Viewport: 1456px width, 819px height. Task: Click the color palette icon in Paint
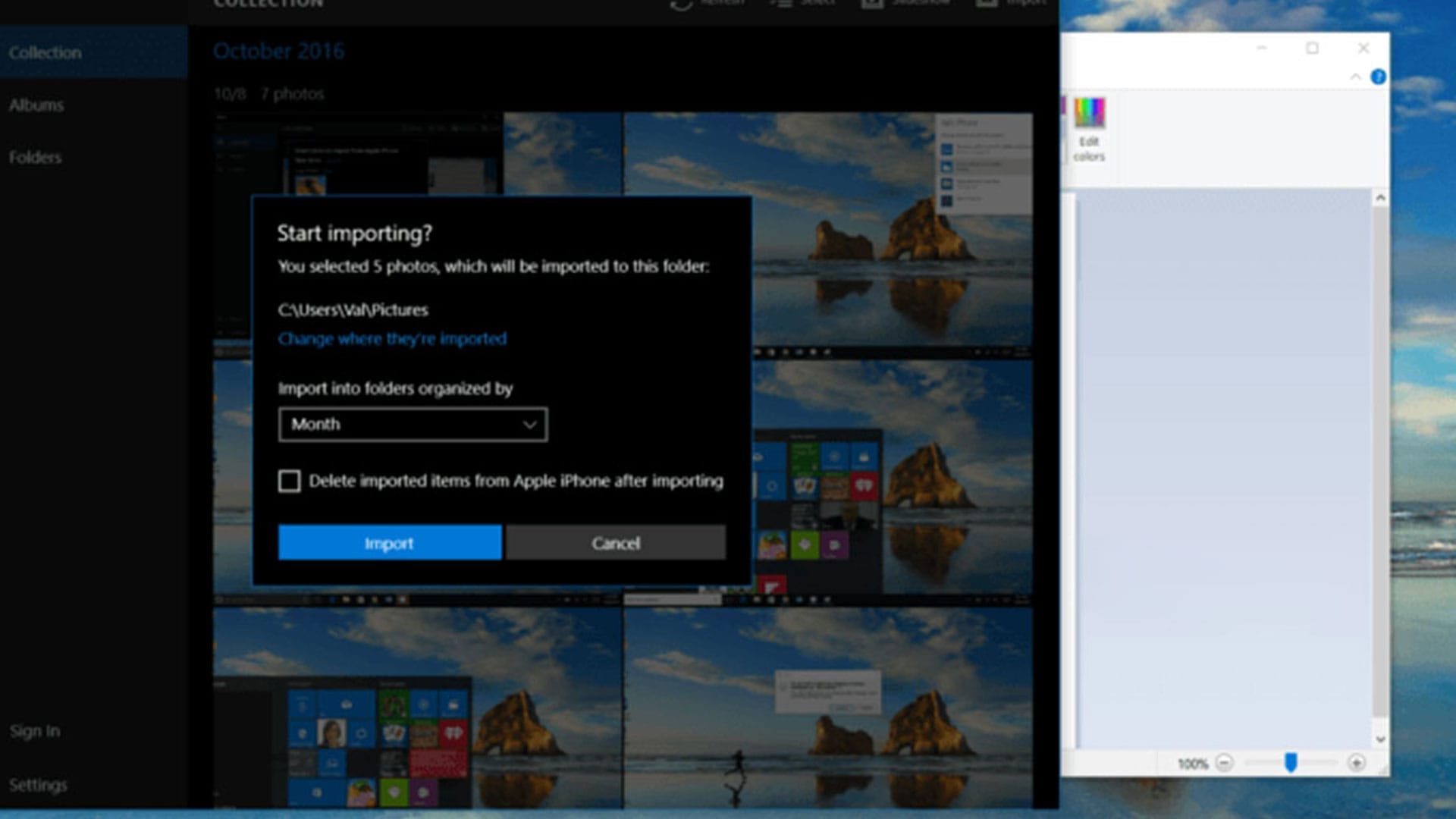tap(1088, 112)
